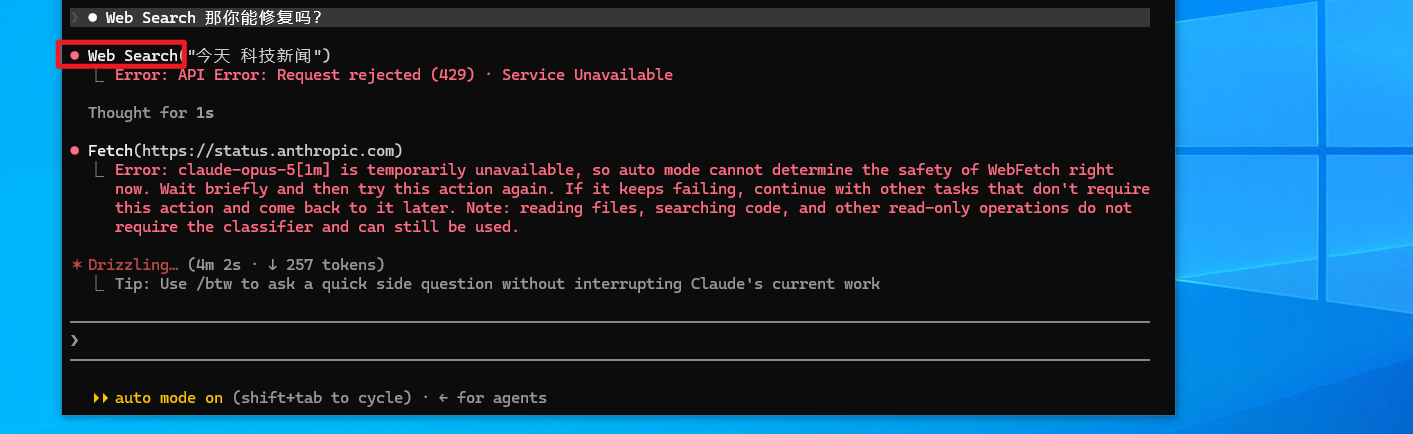
Task: Expand the Web Search tool call label
Action: [133, 55]
